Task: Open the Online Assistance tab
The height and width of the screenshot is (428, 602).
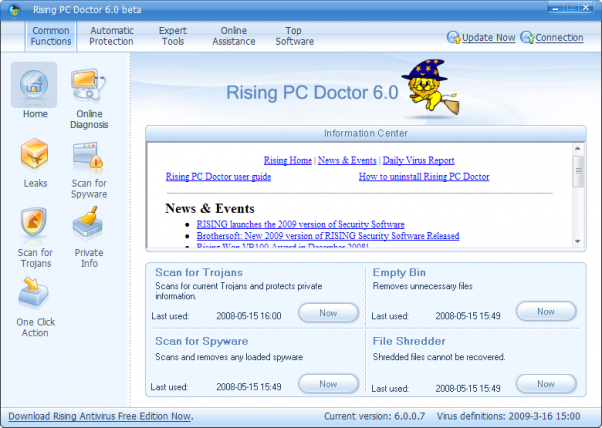Action: (233, 36)
